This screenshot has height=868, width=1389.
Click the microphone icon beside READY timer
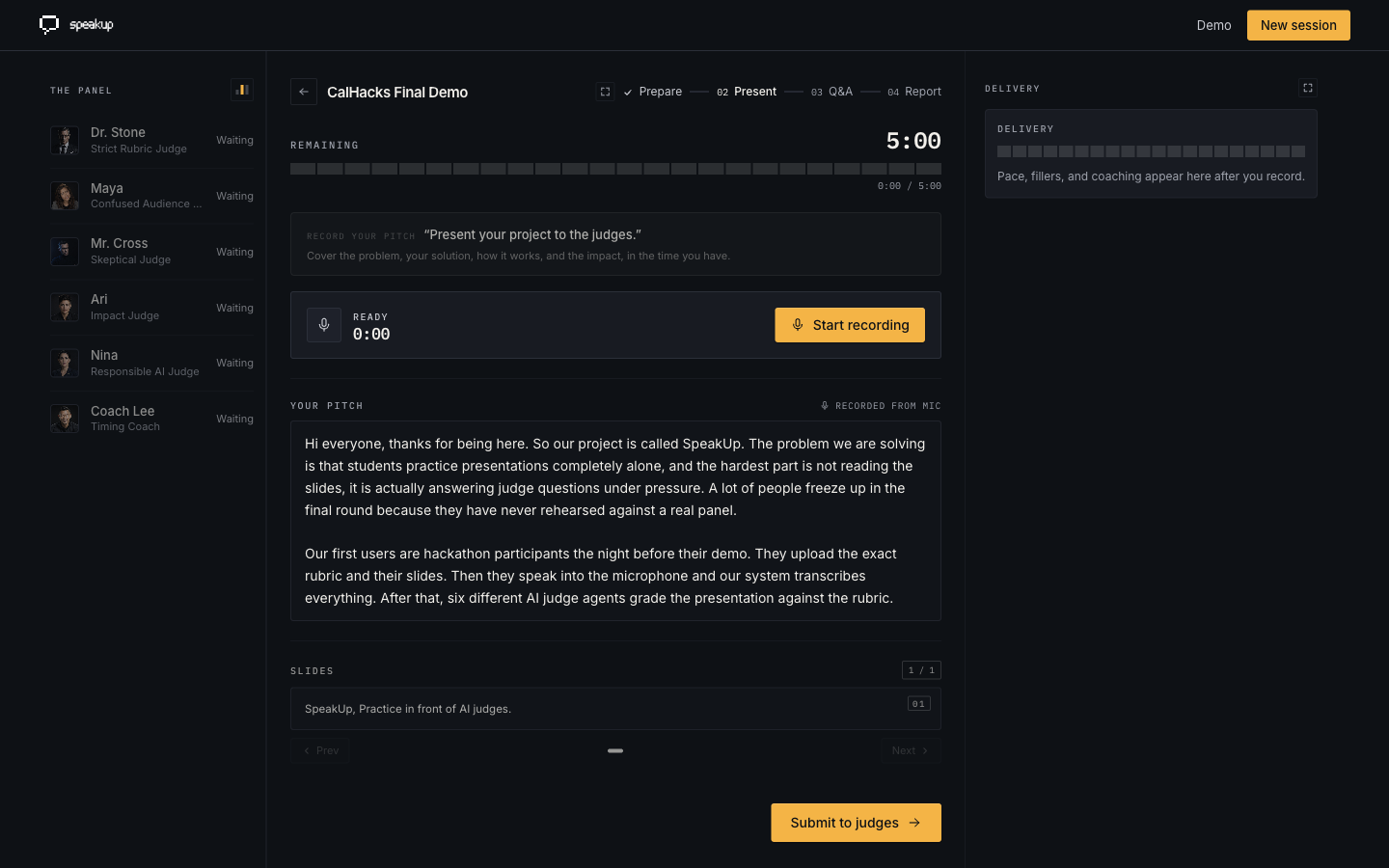click(324, 325)
